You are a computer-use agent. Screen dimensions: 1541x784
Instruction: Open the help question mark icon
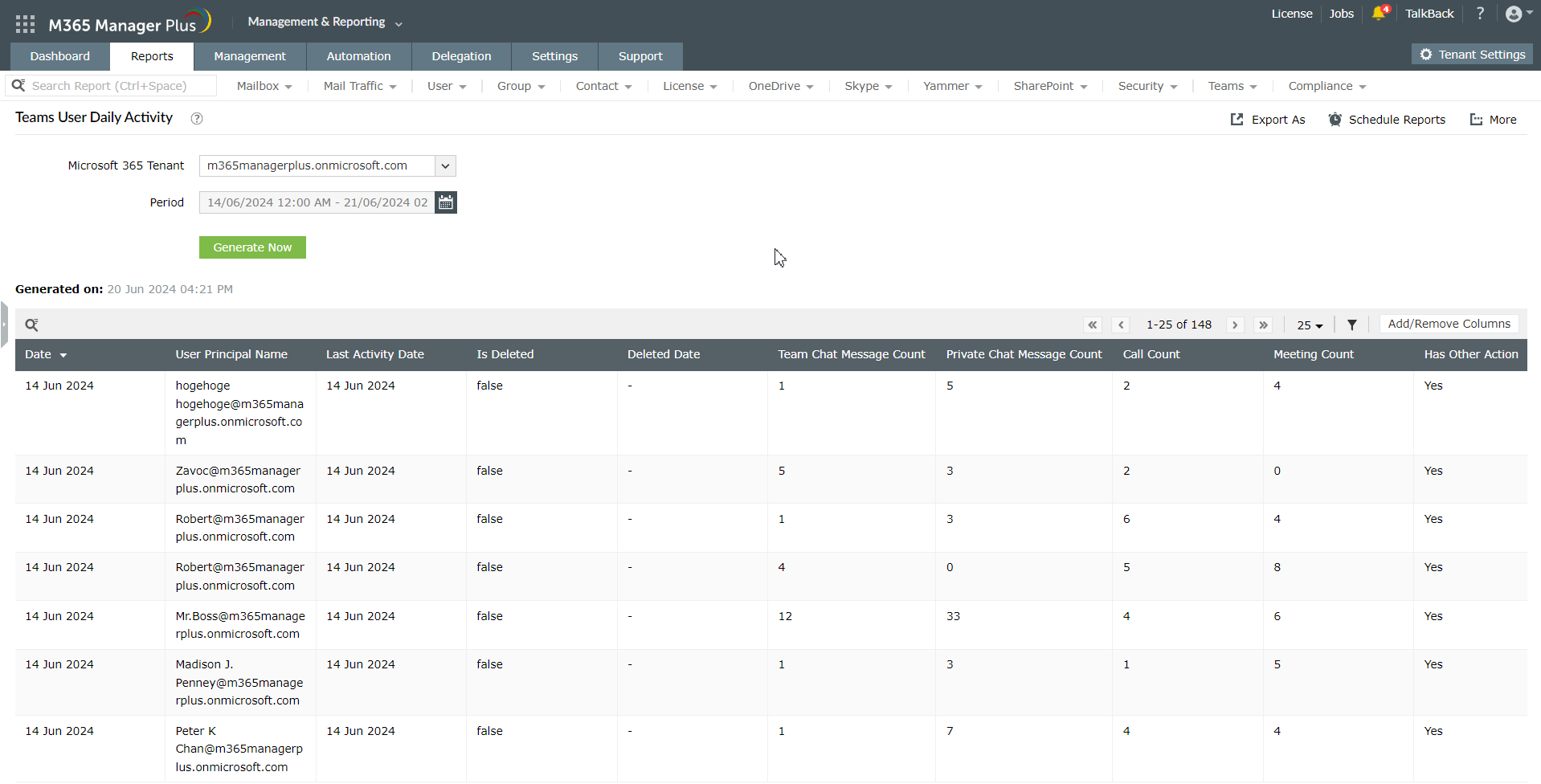[1480, 14]
